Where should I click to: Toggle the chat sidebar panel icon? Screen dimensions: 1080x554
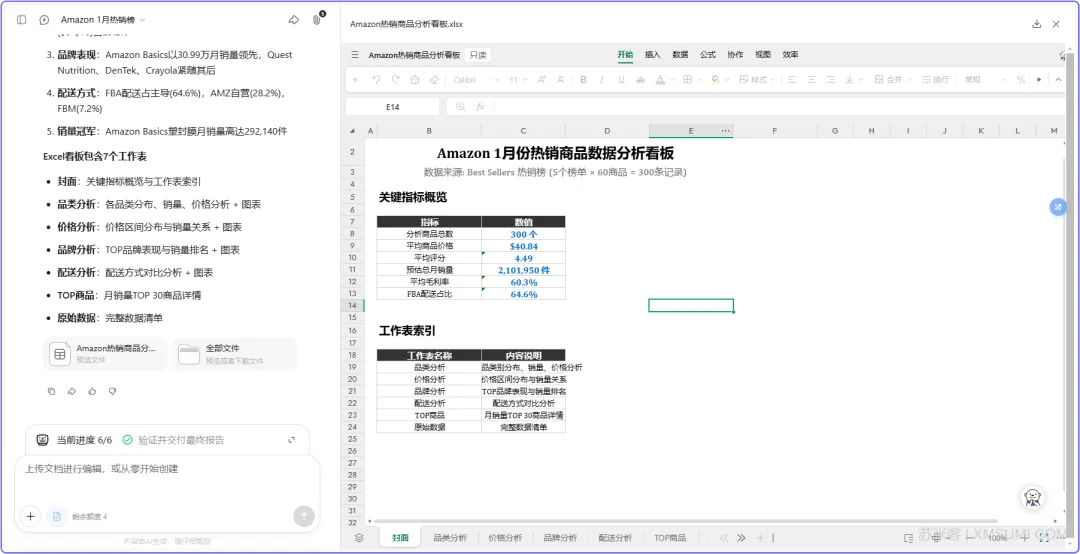coord(21,20)
